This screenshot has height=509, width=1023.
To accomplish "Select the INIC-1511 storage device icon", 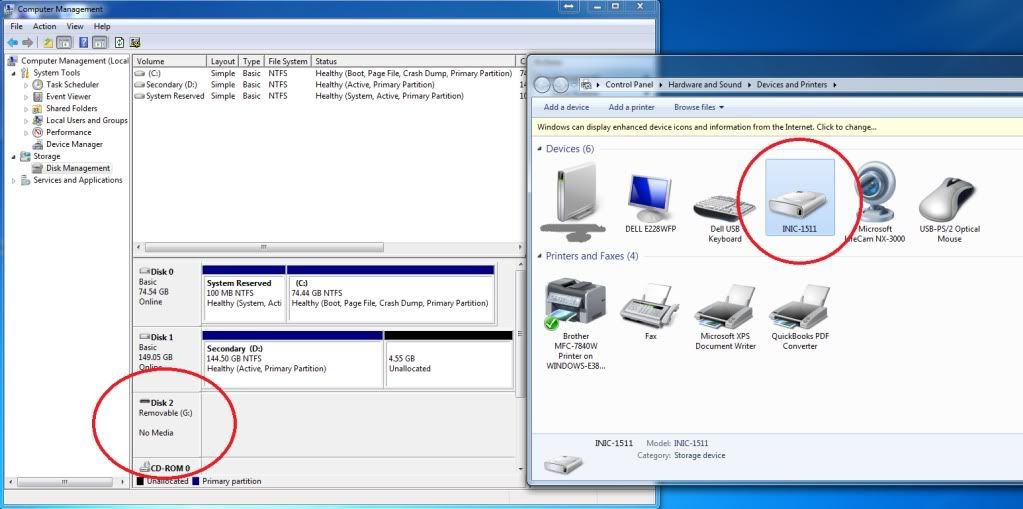I will pyautogui.click(x=799, y=203).
